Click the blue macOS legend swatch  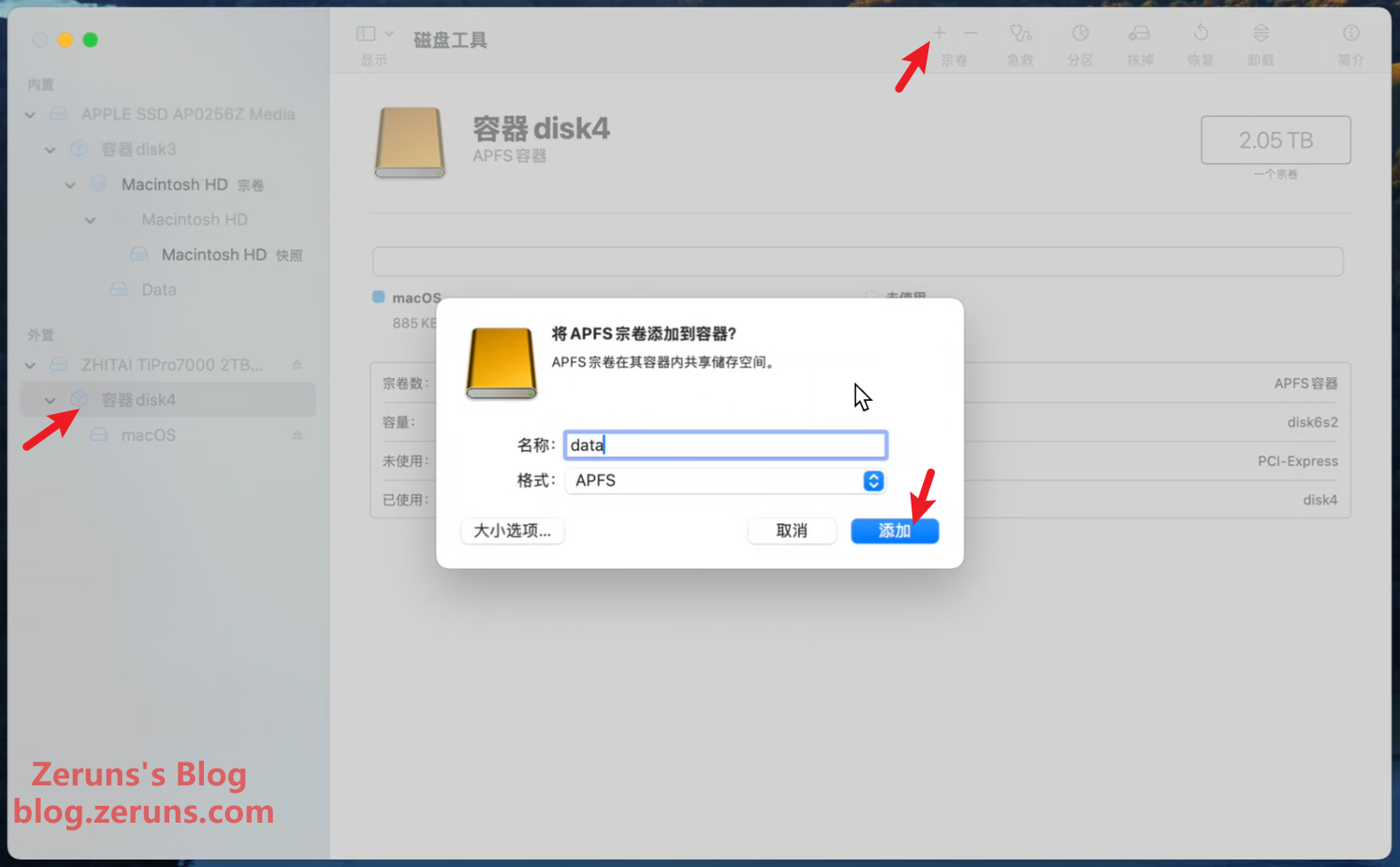coord(379,297)
